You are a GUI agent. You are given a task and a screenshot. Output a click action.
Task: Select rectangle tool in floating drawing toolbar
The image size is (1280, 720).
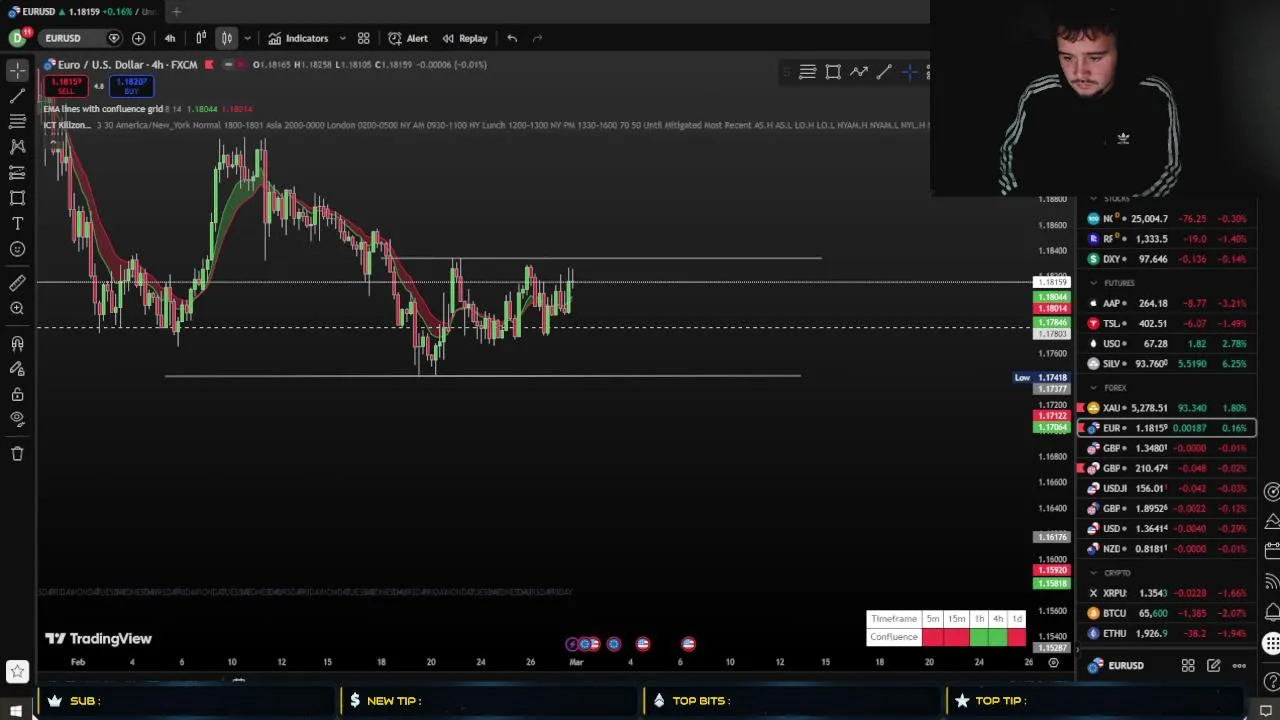coord(833,72)
